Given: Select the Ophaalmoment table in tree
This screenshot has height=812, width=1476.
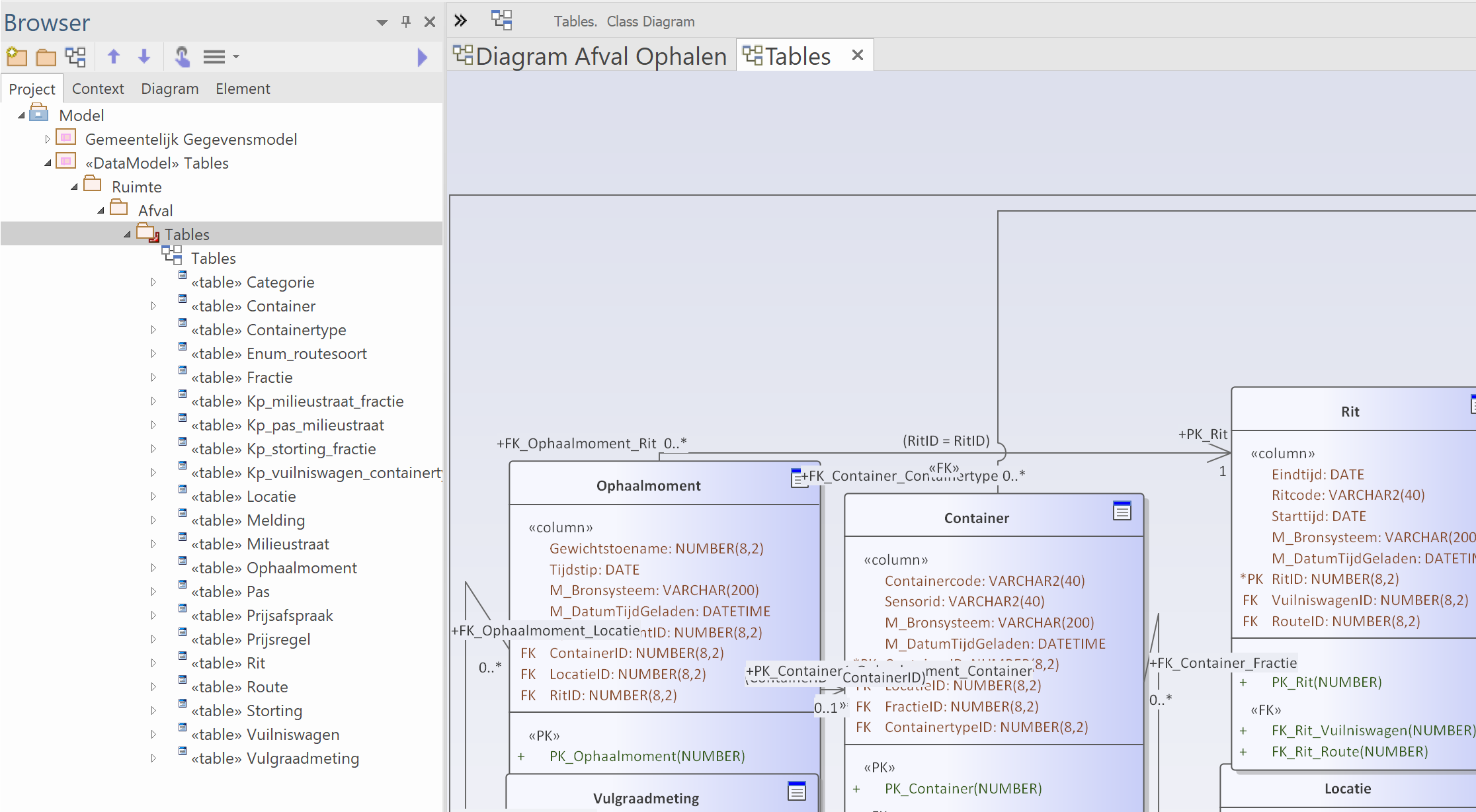Looking at the screenshot, I should point(301,568).
